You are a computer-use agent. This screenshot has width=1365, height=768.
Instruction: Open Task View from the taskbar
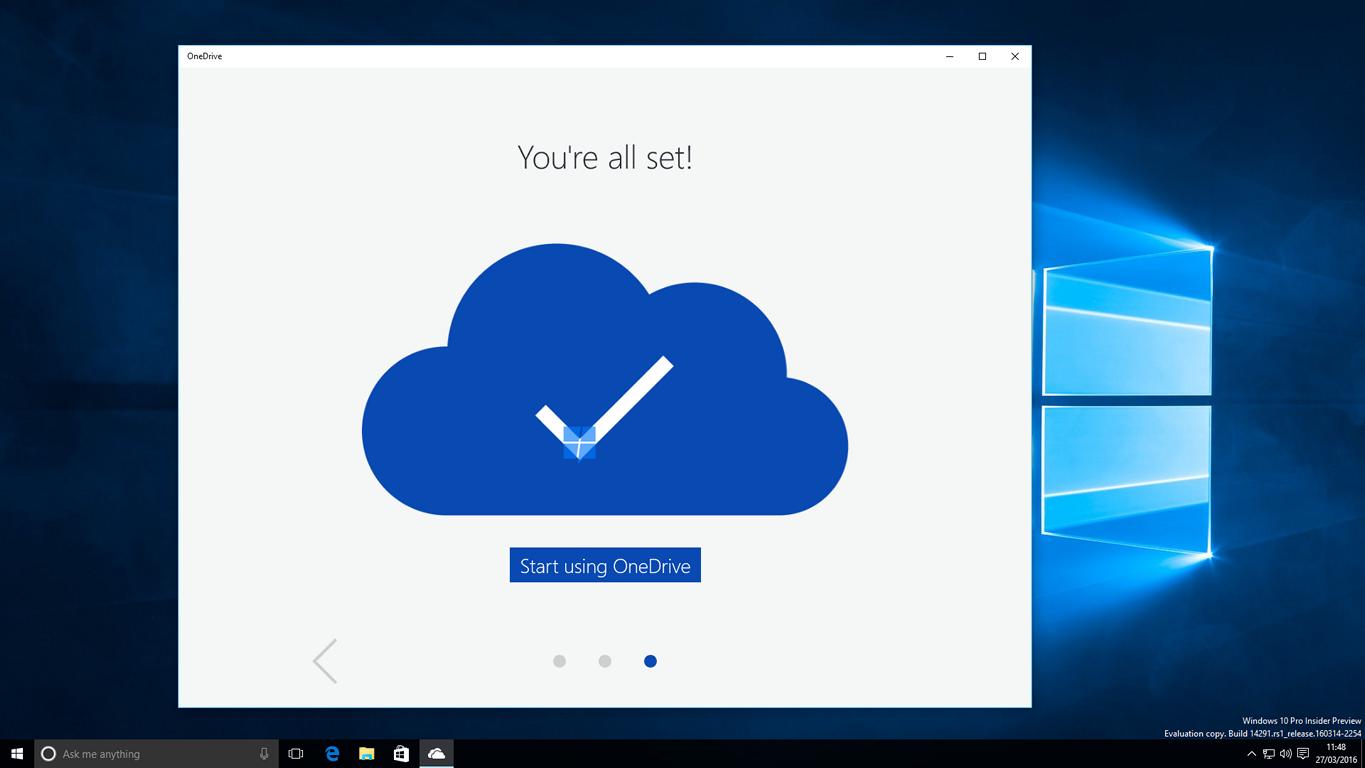[296, 754]
